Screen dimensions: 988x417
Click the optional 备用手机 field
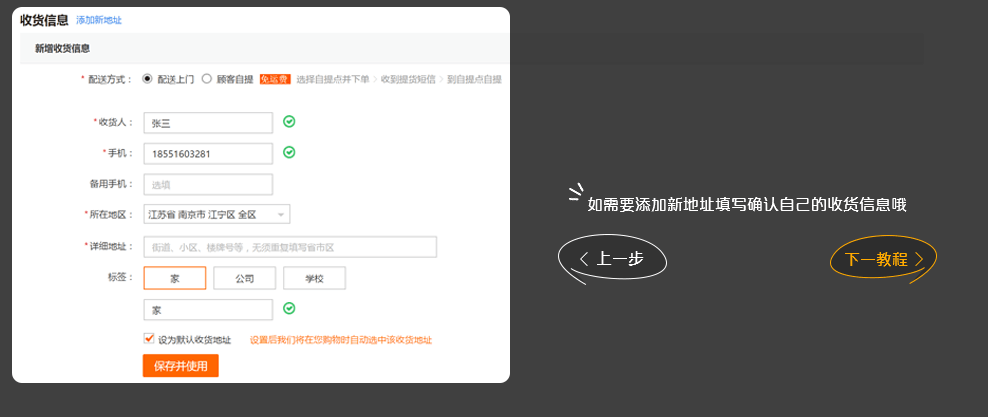point(208,185)
